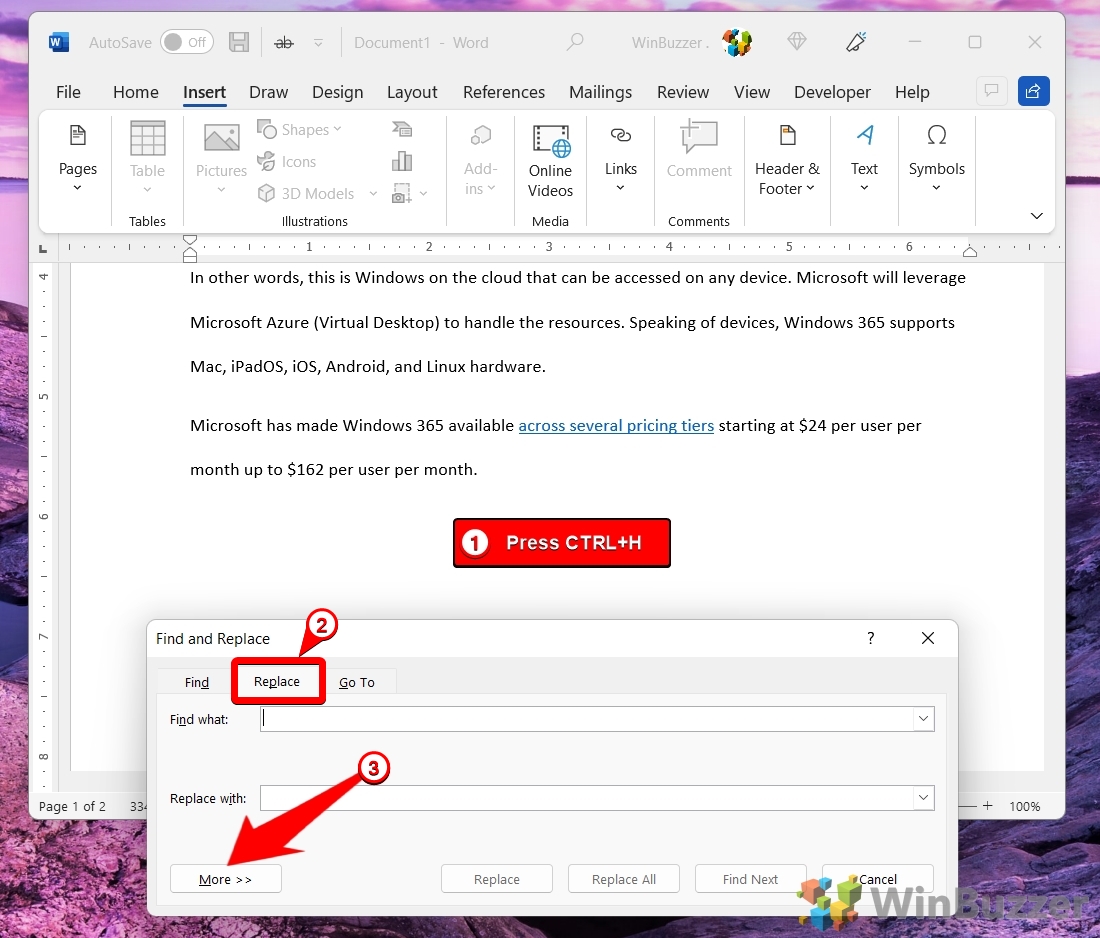Click the Save disk icon
This screenshot has width=1100, height=938.
pyautogui.click(x=239, y=42)
